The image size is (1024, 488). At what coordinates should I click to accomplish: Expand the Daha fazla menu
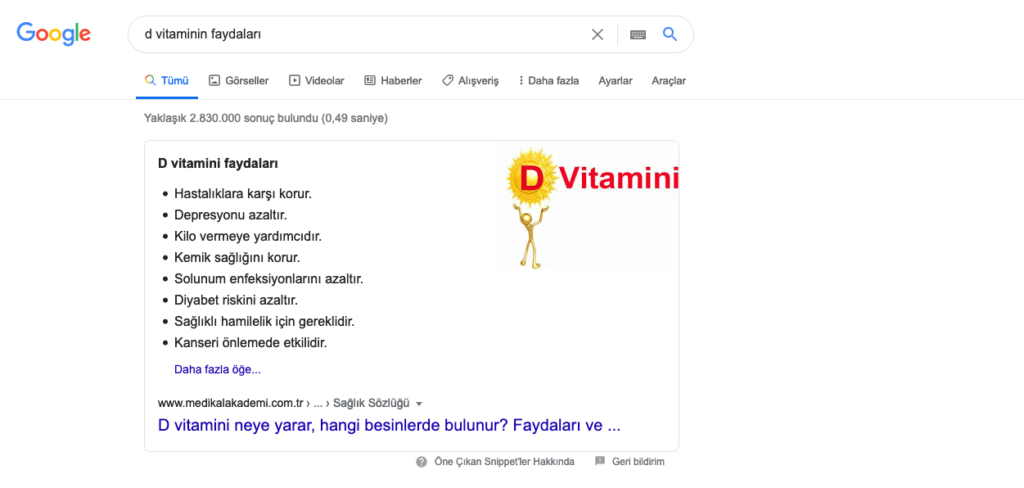pyautogui.click(x=548, y=80)
